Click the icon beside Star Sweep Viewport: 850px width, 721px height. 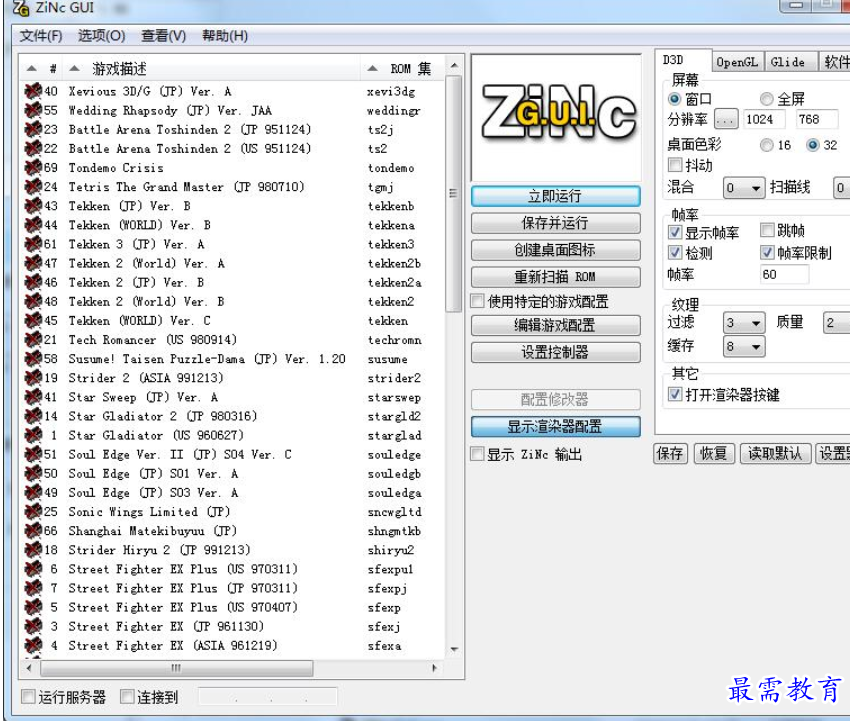pos(33,397)
